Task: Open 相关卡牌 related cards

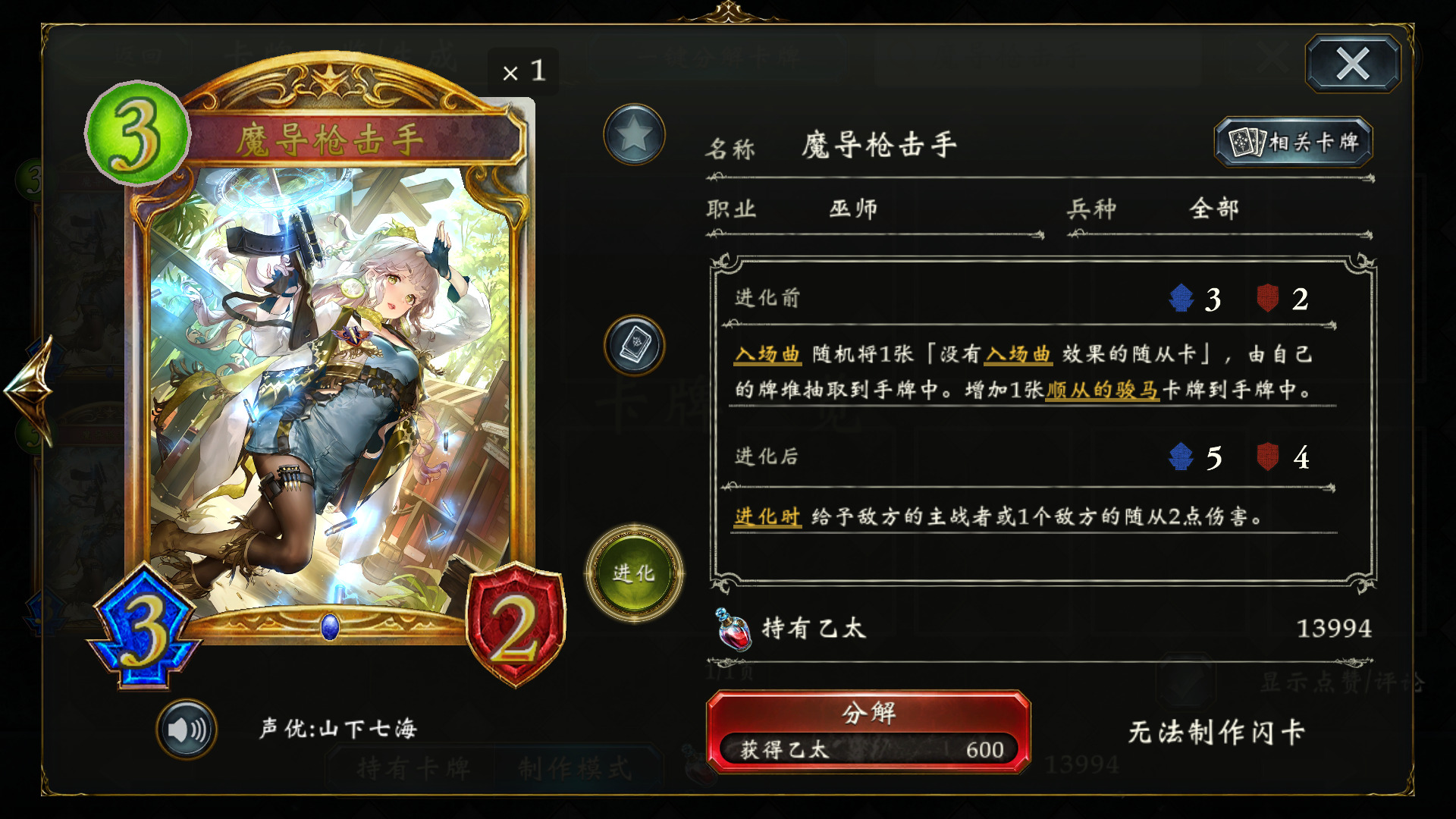Action: [1294, 142]
